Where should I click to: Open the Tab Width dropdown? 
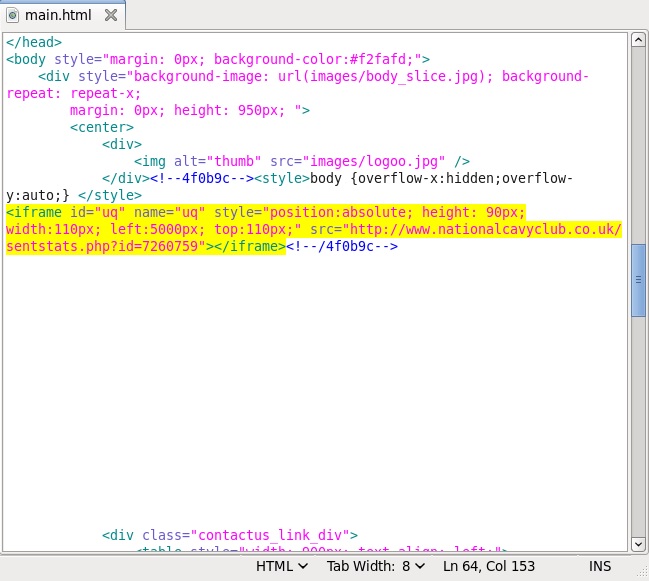coord(375,566)
